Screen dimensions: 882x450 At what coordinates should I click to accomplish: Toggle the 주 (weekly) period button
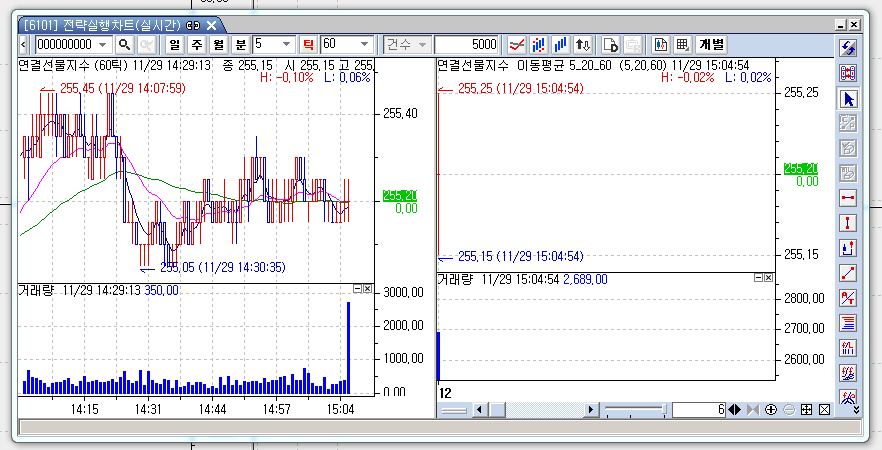click(196, 45)
